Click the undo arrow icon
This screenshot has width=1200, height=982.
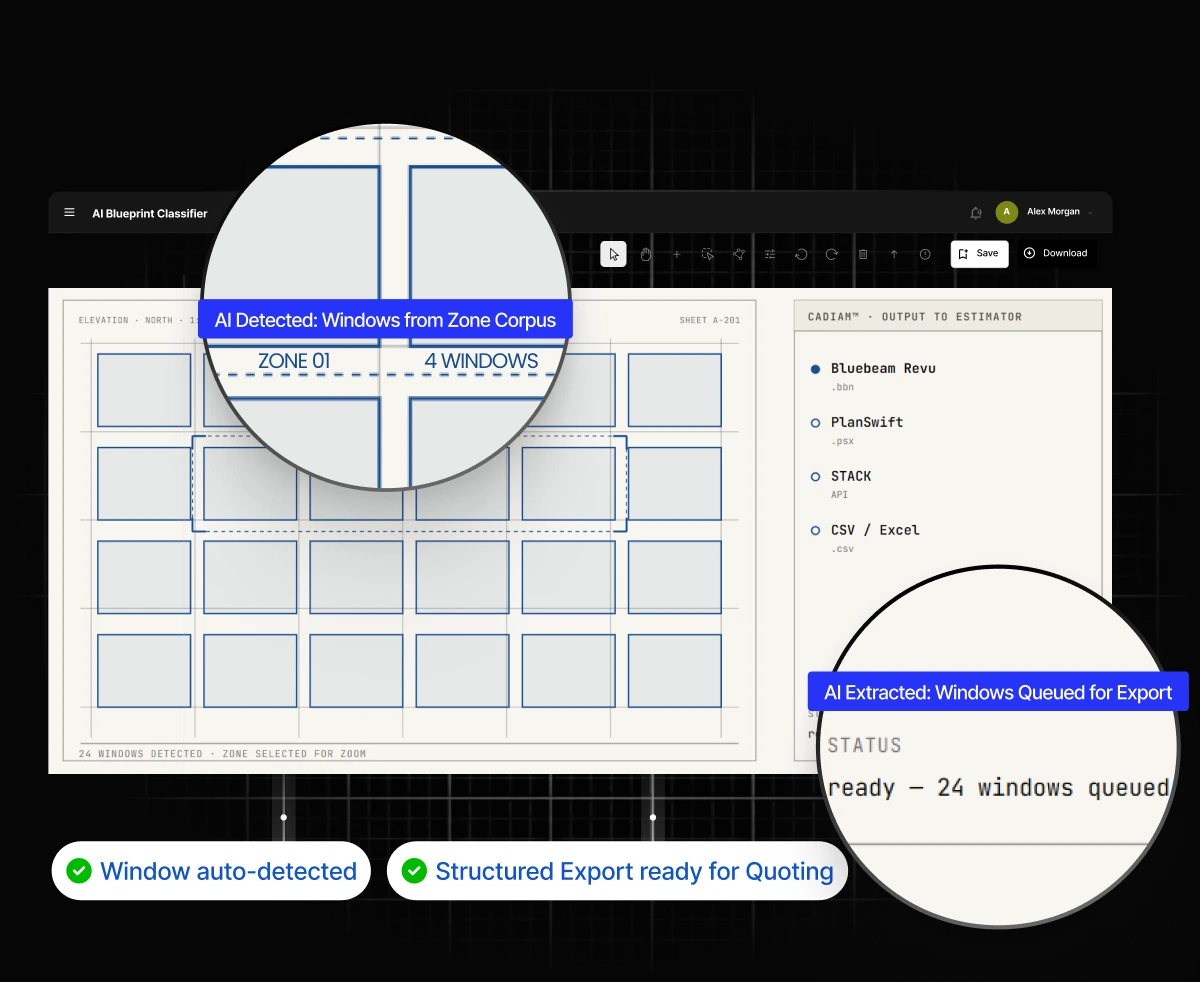click(801, 254)
